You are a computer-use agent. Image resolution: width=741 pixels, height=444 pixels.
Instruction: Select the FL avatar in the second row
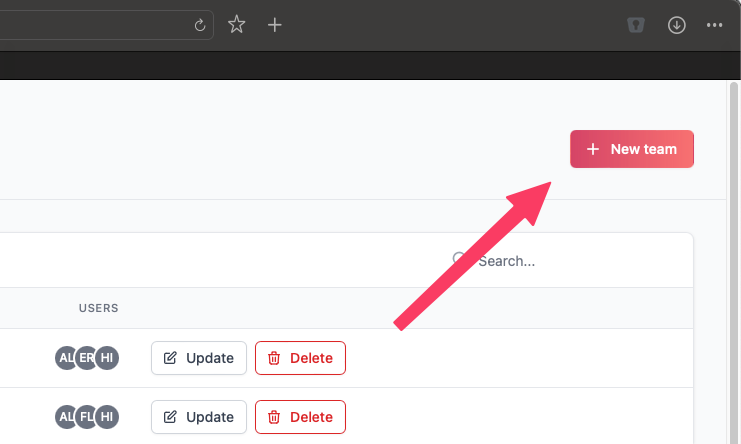(x=87, y=416)
